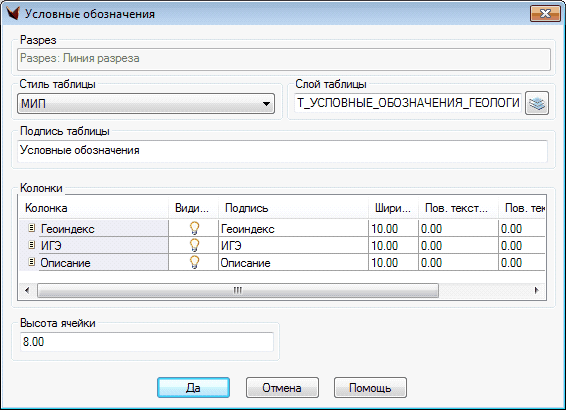
Task: Open the Стиль таблицы МИП dropdown
Action: [x=146, y=104]
